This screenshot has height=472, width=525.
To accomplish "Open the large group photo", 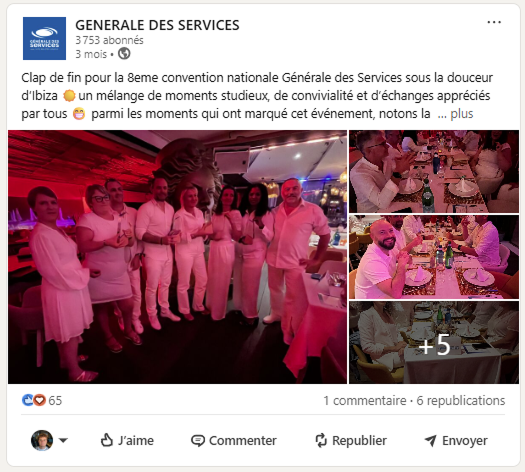I will (177, 257).
